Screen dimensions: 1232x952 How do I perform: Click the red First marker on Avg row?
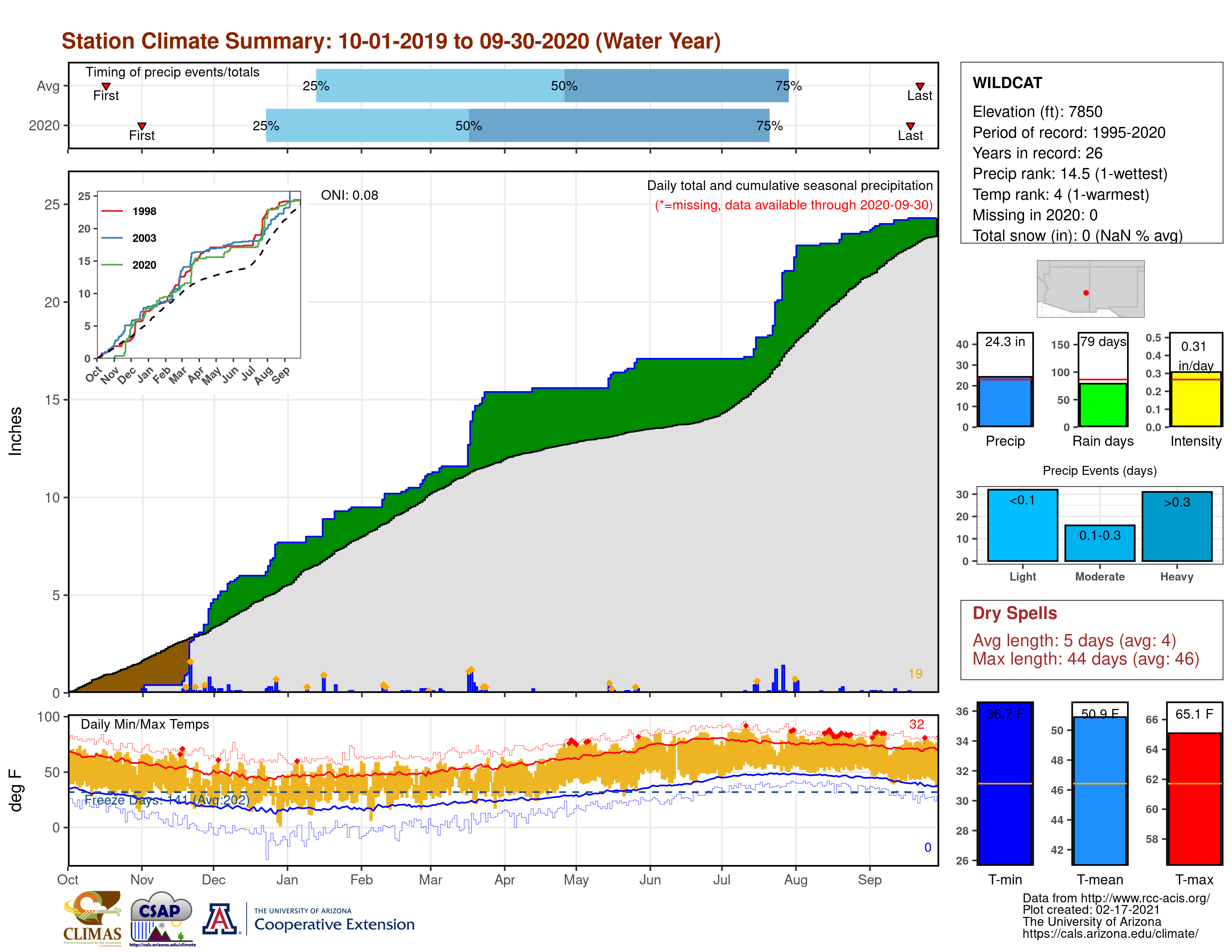pos(106,86)
